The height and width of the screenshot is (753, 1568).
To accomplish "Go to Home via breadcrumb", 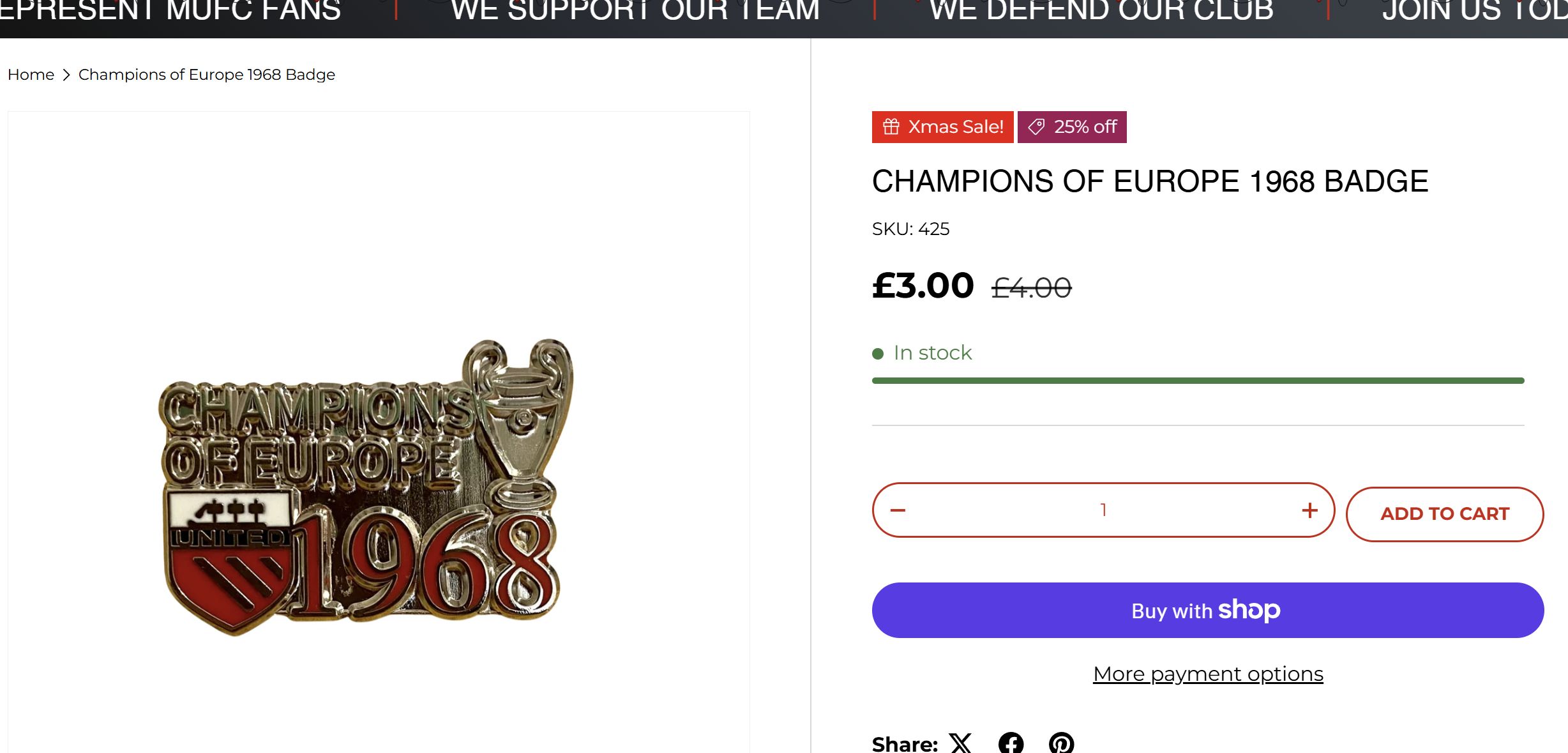I will [x=31, y=75].
